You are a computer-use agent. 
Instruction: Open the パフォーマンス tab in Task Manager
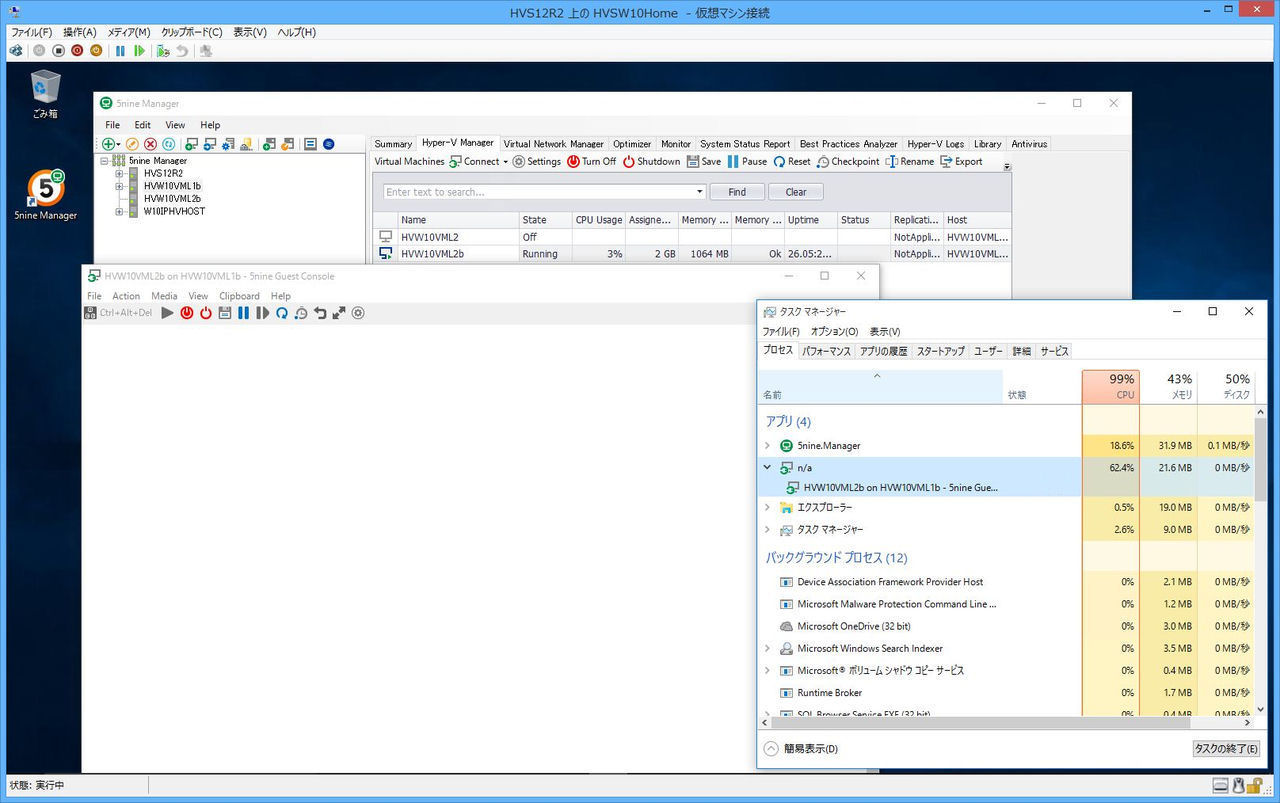point(826,351)
